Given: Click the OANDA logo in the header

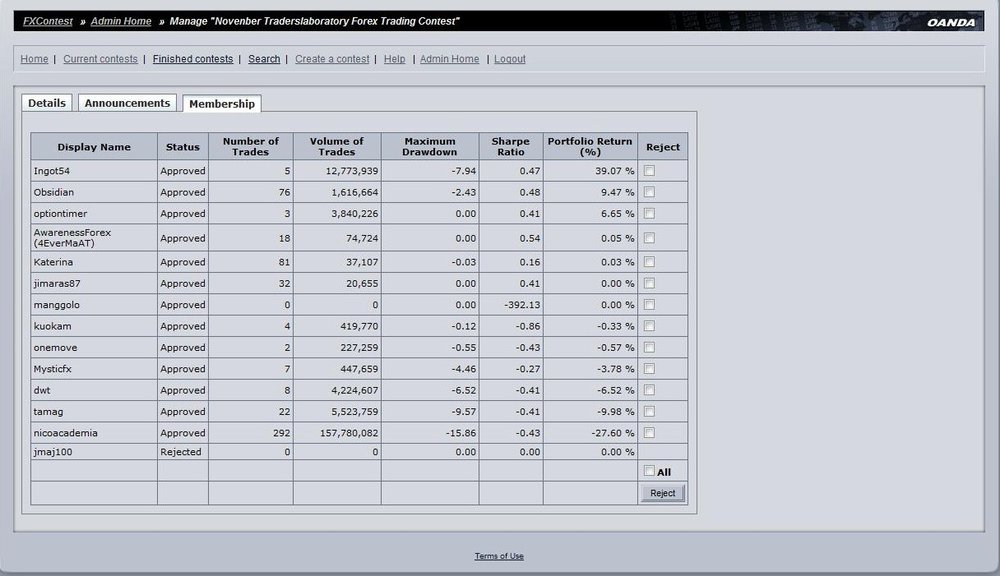Looking at the screenshot, I should tap(951, 22).
